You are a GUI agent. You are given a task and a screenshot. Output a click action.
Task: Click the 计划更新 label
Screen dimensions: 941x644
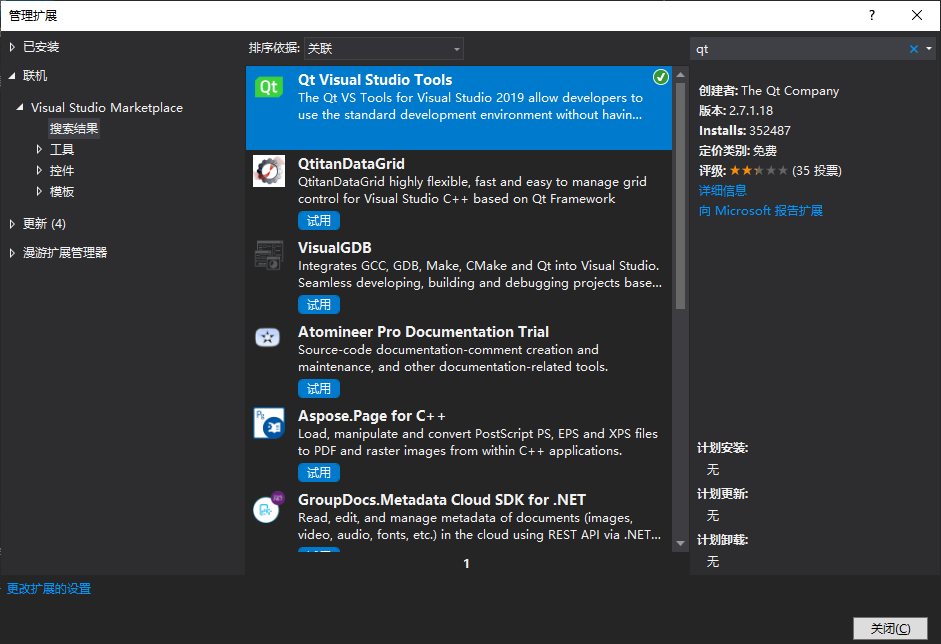(723, 494)
